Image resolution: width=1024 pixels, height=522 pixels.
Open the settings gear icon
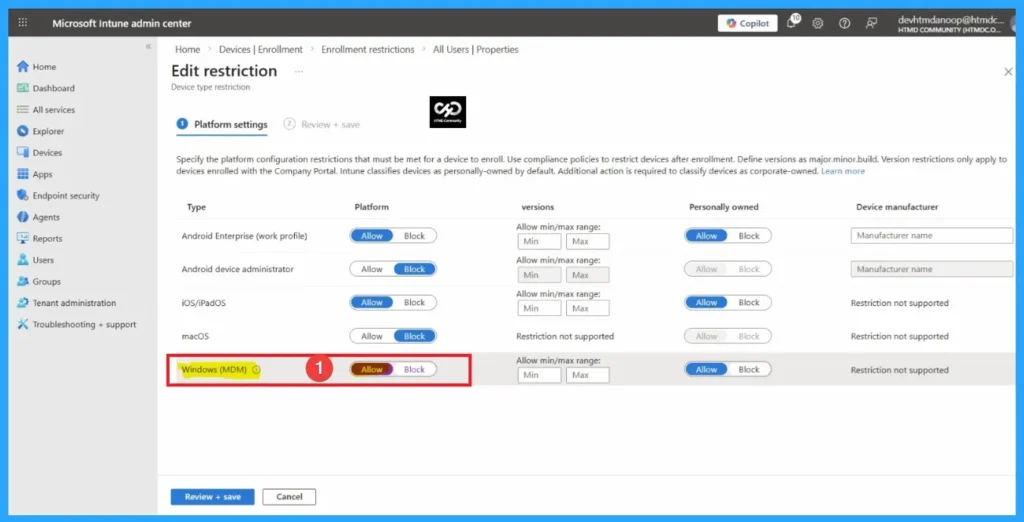coord(818,24)
